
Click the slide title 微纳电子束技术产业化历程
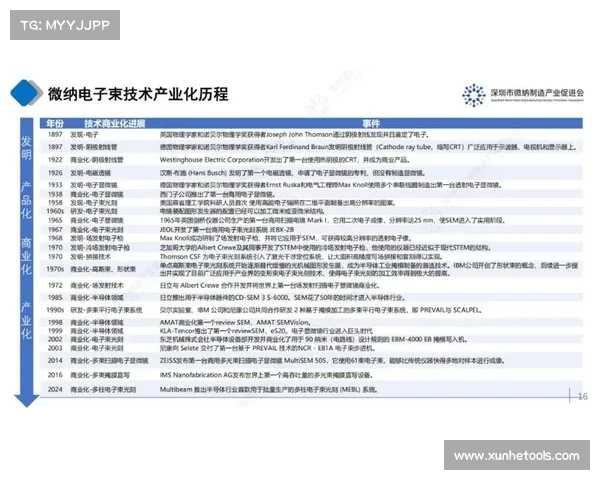coord(138,94)
